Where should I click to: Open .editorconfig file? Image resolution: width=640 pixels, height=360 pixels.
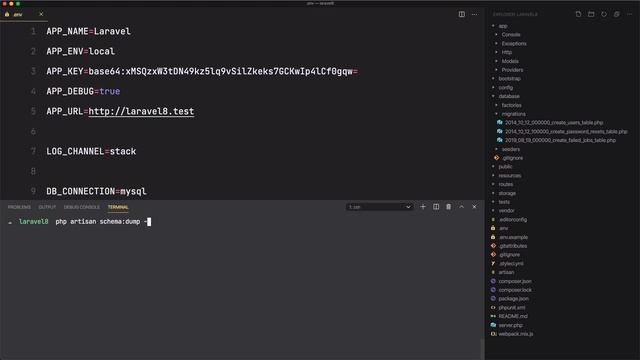513,220
